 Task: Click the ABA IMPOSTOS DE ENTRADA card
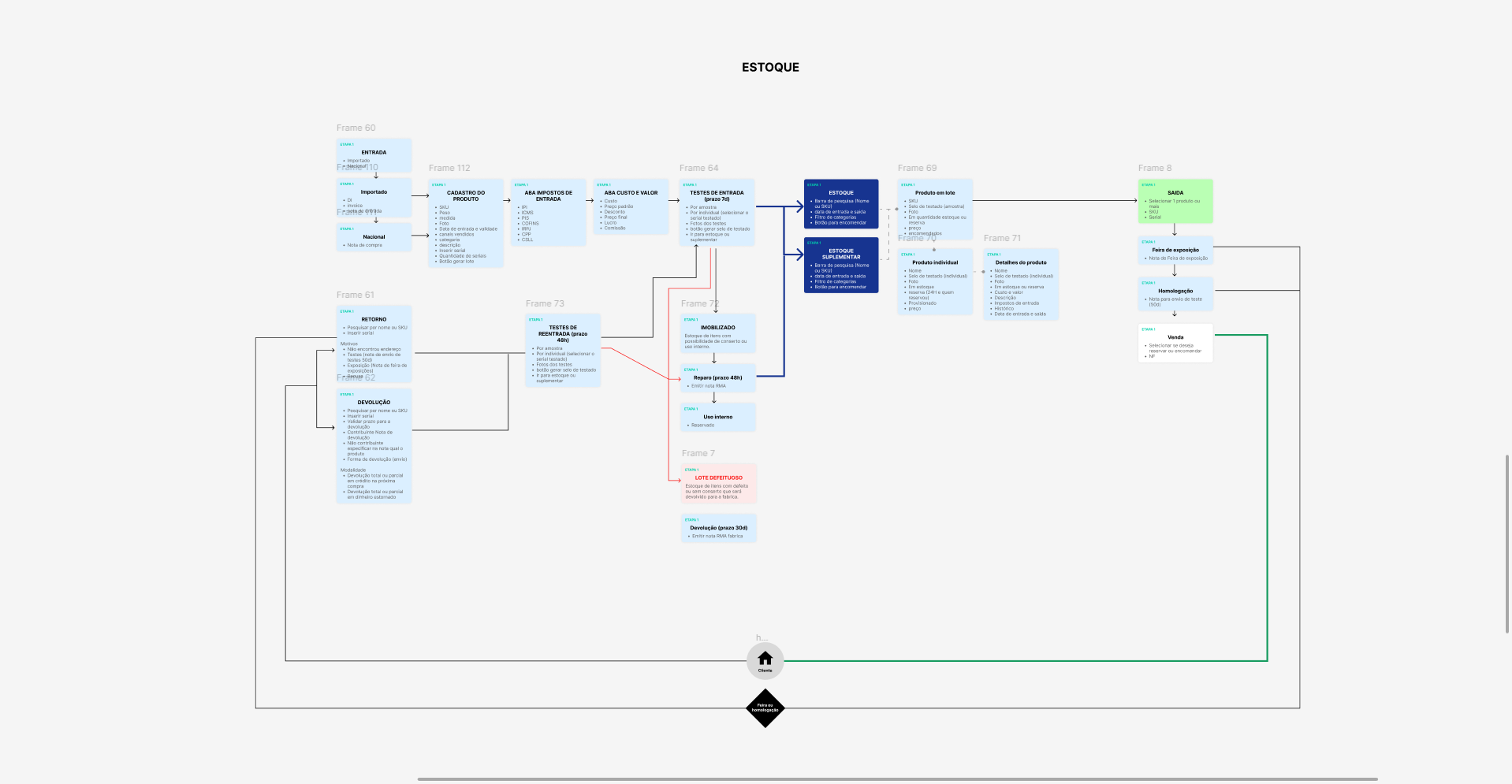[548, 213]
